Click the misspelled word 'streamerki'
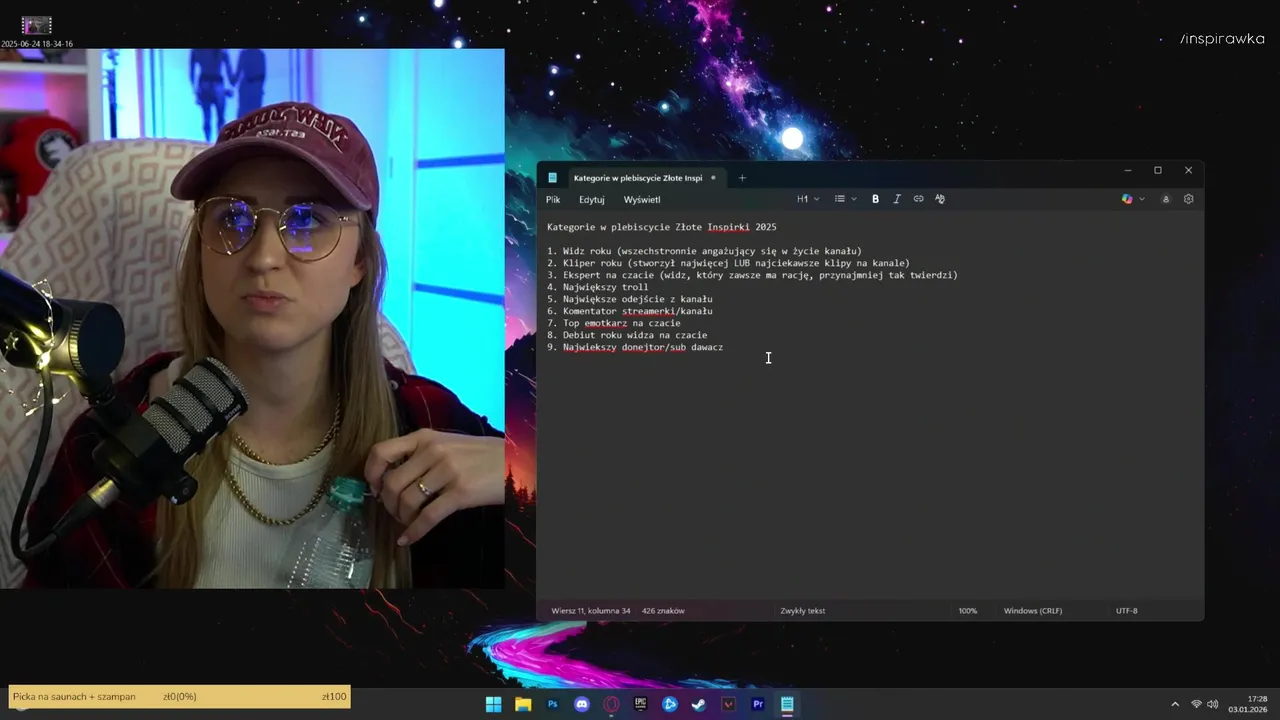 click(648, 311)
